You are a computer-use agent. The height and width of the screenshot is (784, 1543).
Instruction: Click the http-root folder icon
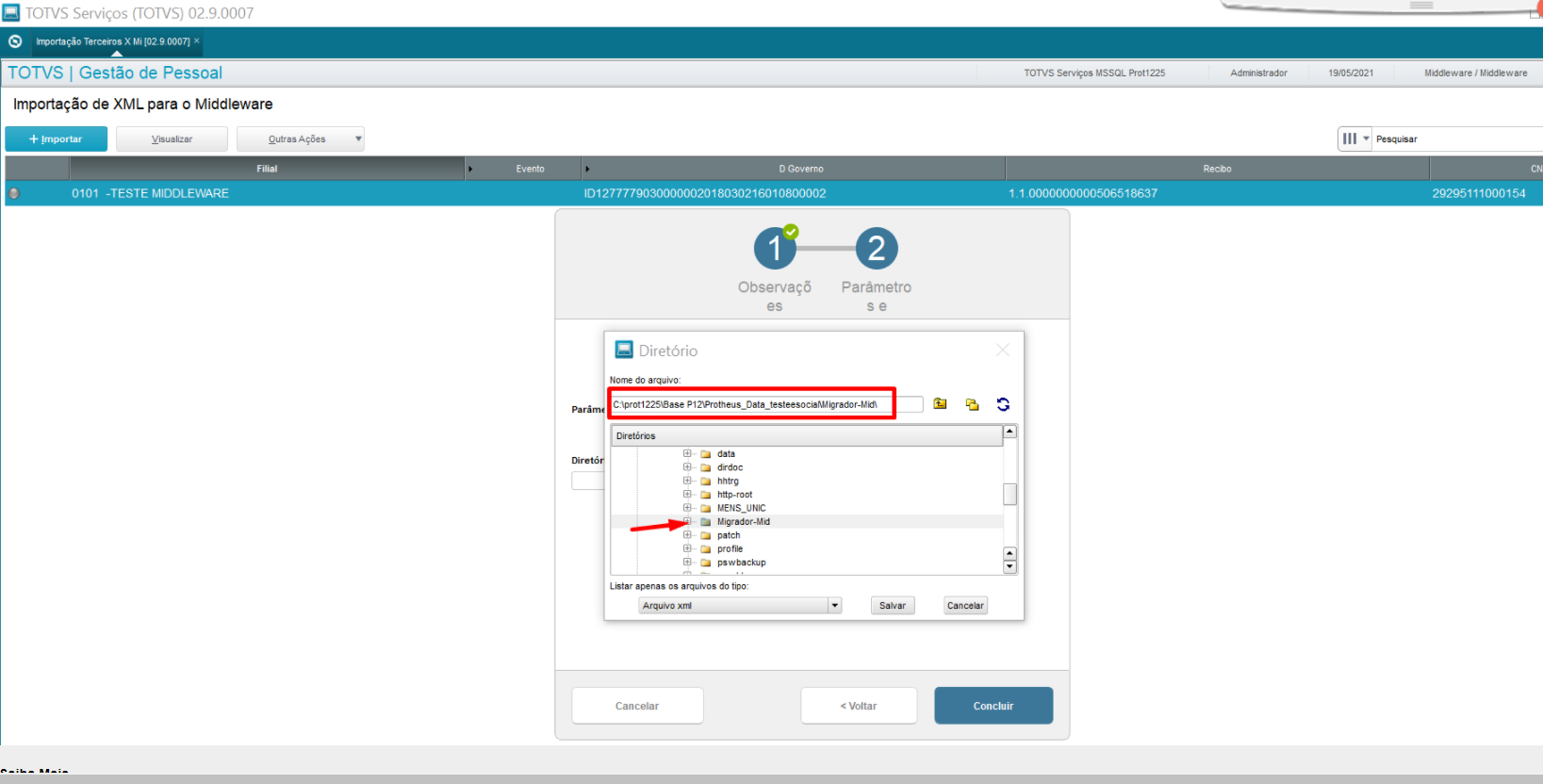(705, 495)
